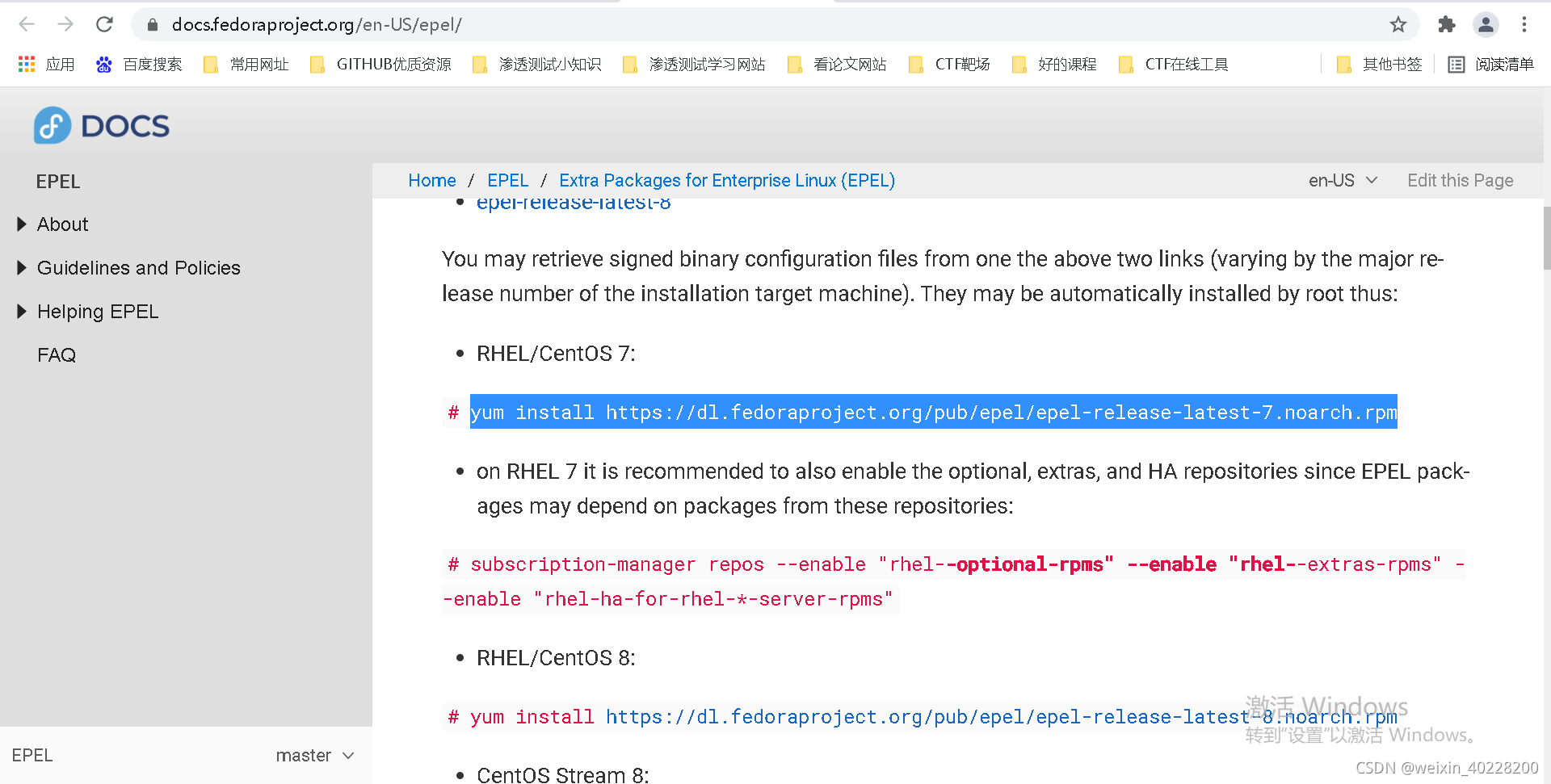Open the 其他书签 bookmark folder

[1379, 65]
